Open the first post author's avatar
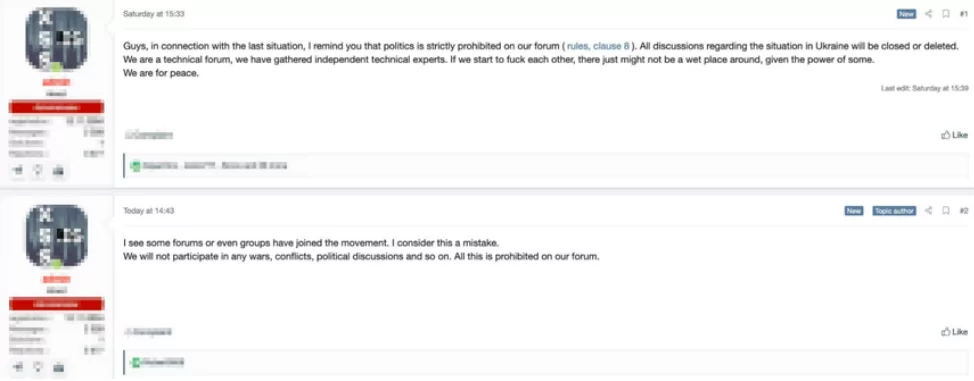 pyautogui.click(x=57, y=40)
